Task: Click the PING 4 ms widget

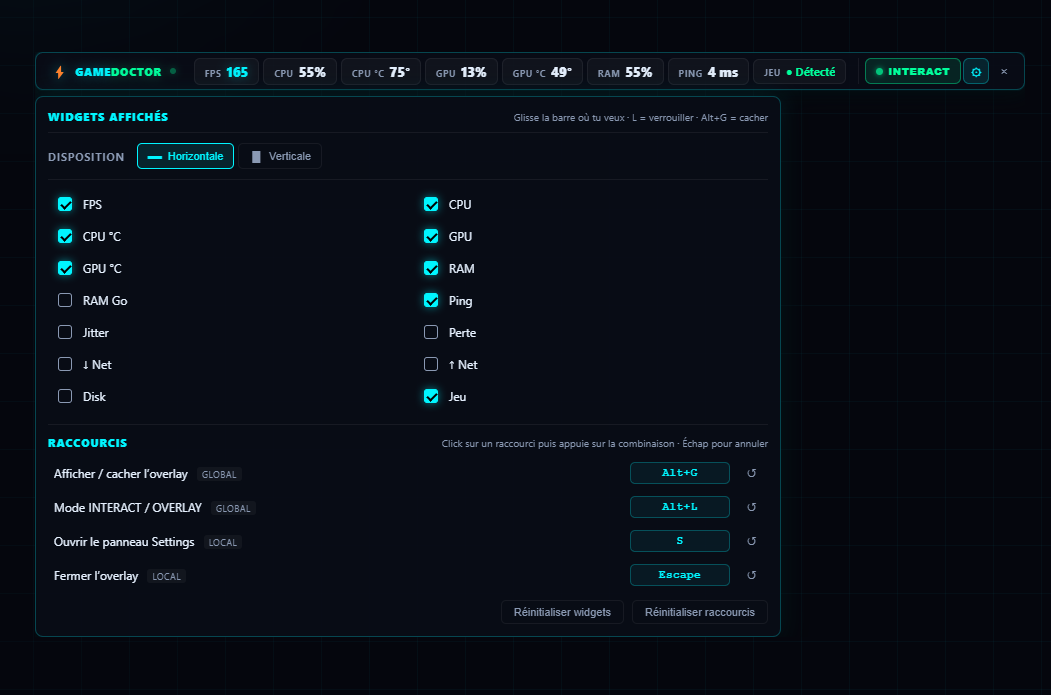Action: [x=708, y=72]
